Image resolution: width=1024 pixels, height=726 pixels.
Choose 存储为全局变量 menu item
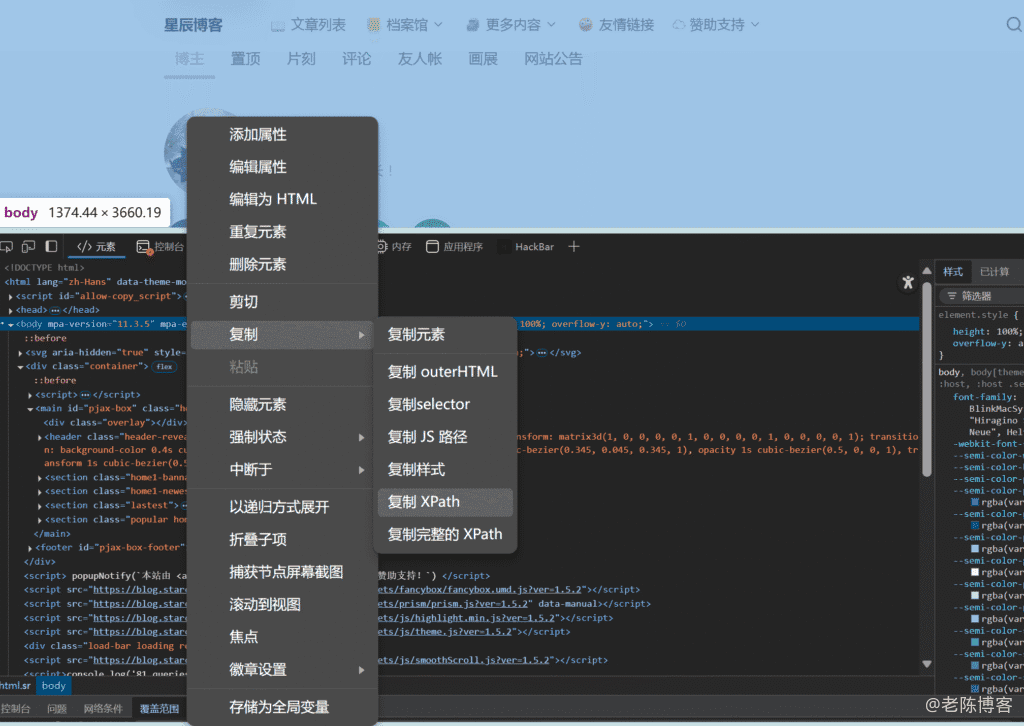(x=283, y=707)
